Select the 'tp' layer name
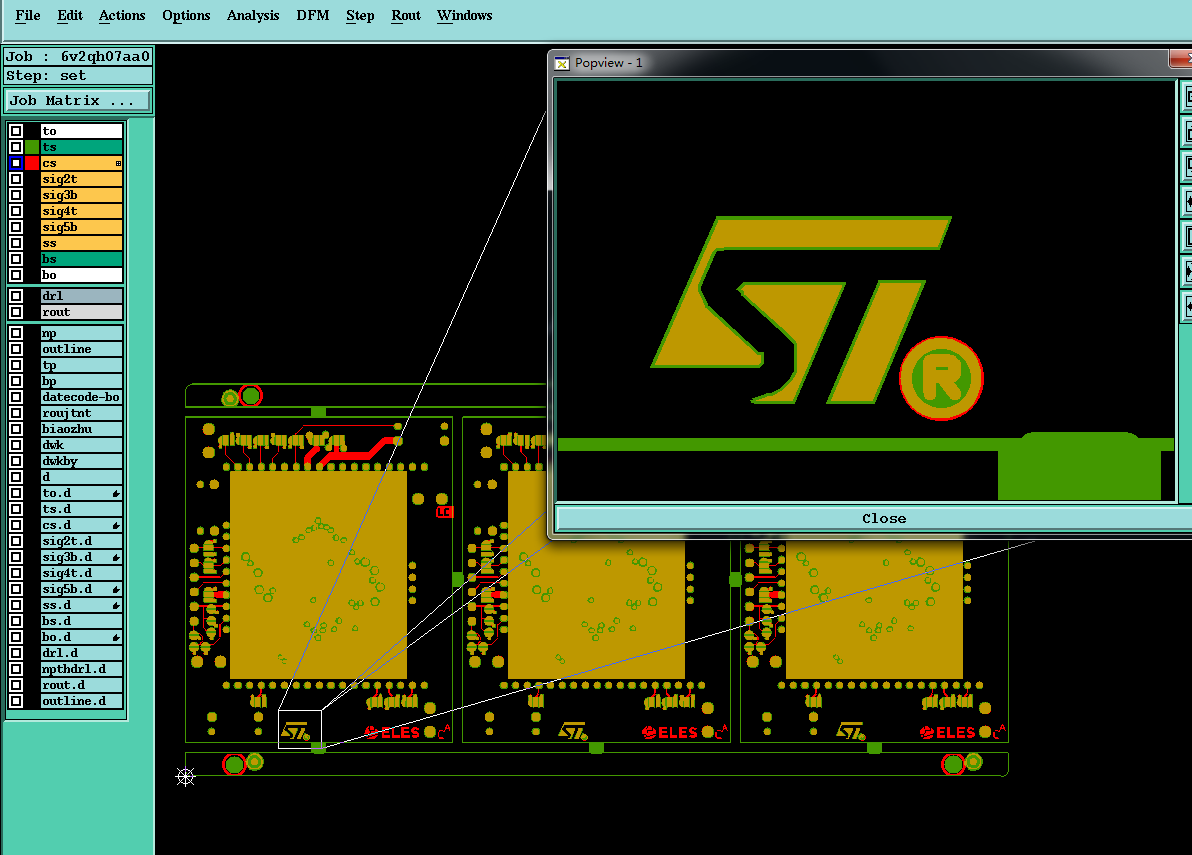1192x855 pixels. coord(81,365)
